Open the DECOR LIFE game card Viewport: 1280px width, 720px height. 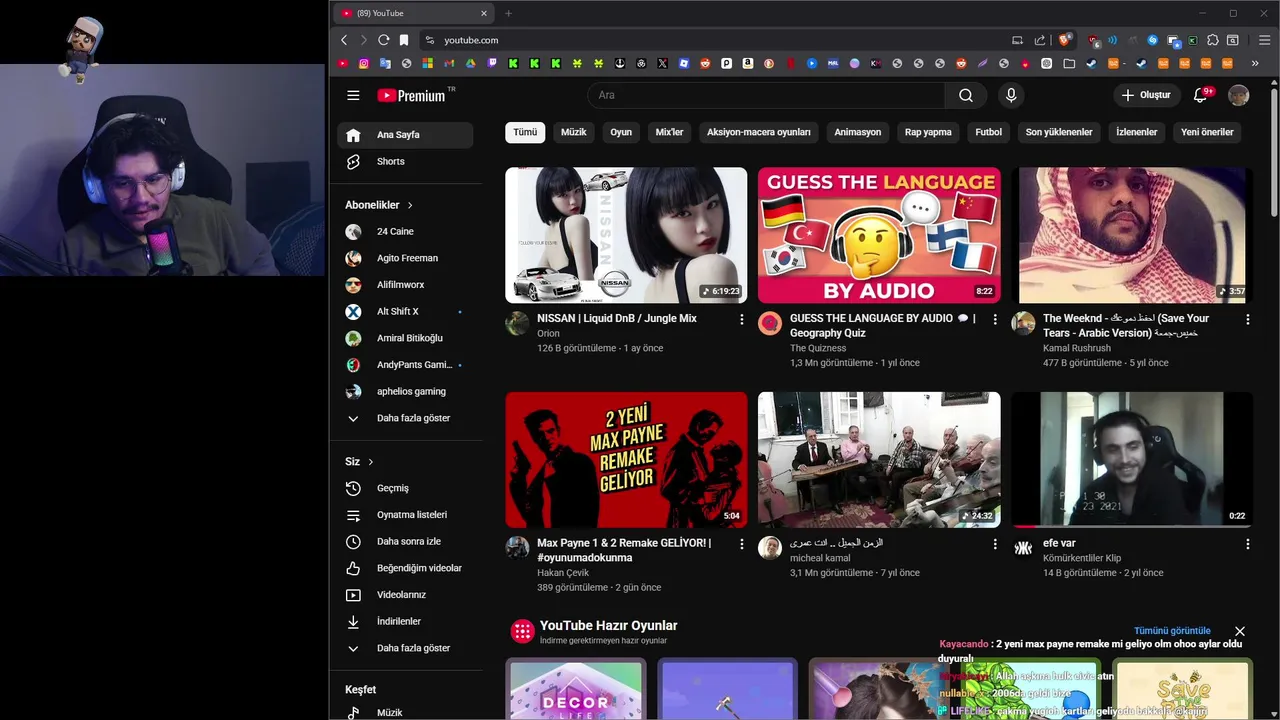pyautogui.click(x=575, y=690)
